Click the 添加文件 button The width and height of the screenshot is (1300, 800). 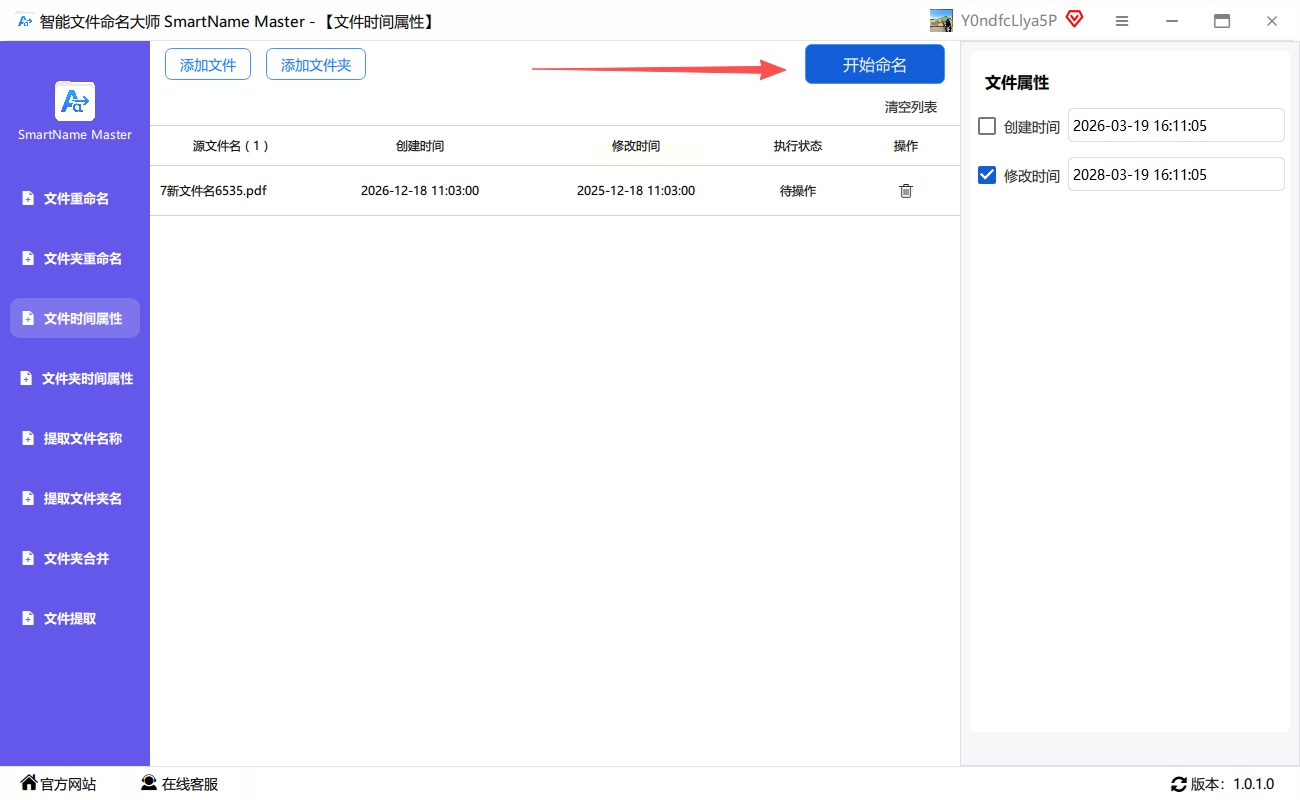tap(208, 65)
